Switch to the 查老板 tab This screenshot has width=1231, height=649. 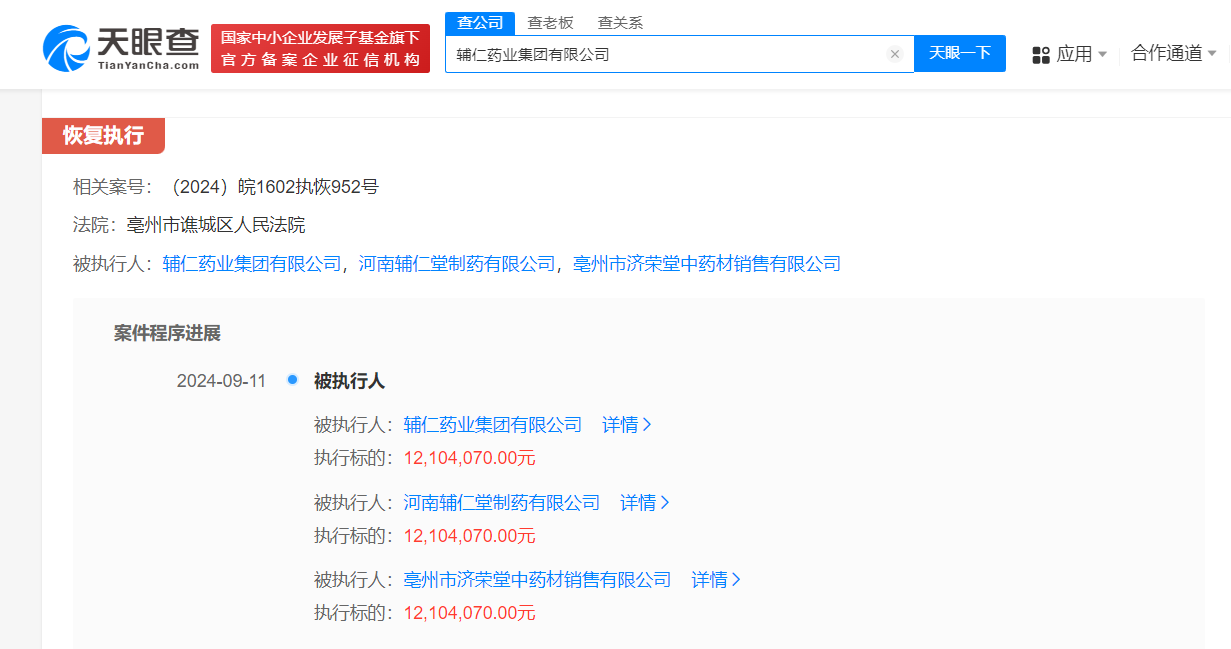click(551, 22)
